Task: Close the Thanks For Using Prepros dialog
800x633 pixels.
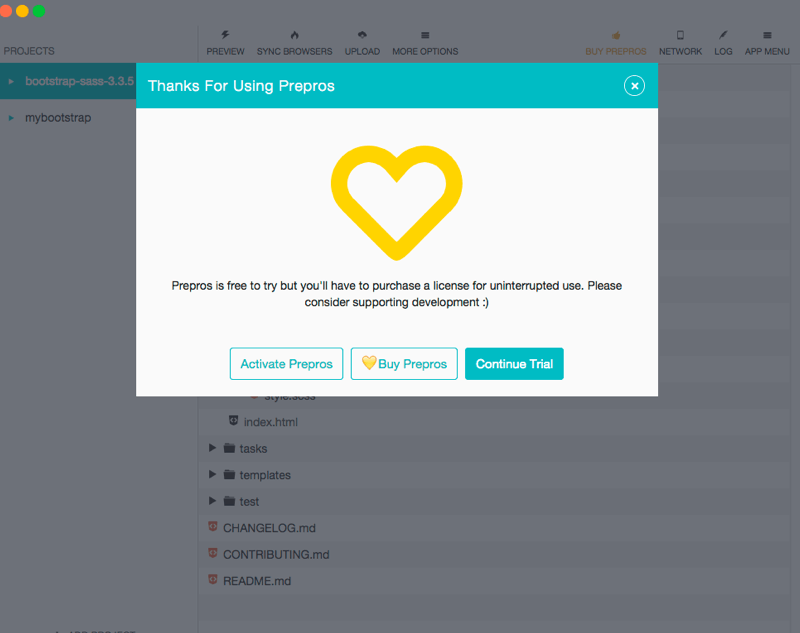Action: coord(634,86)
